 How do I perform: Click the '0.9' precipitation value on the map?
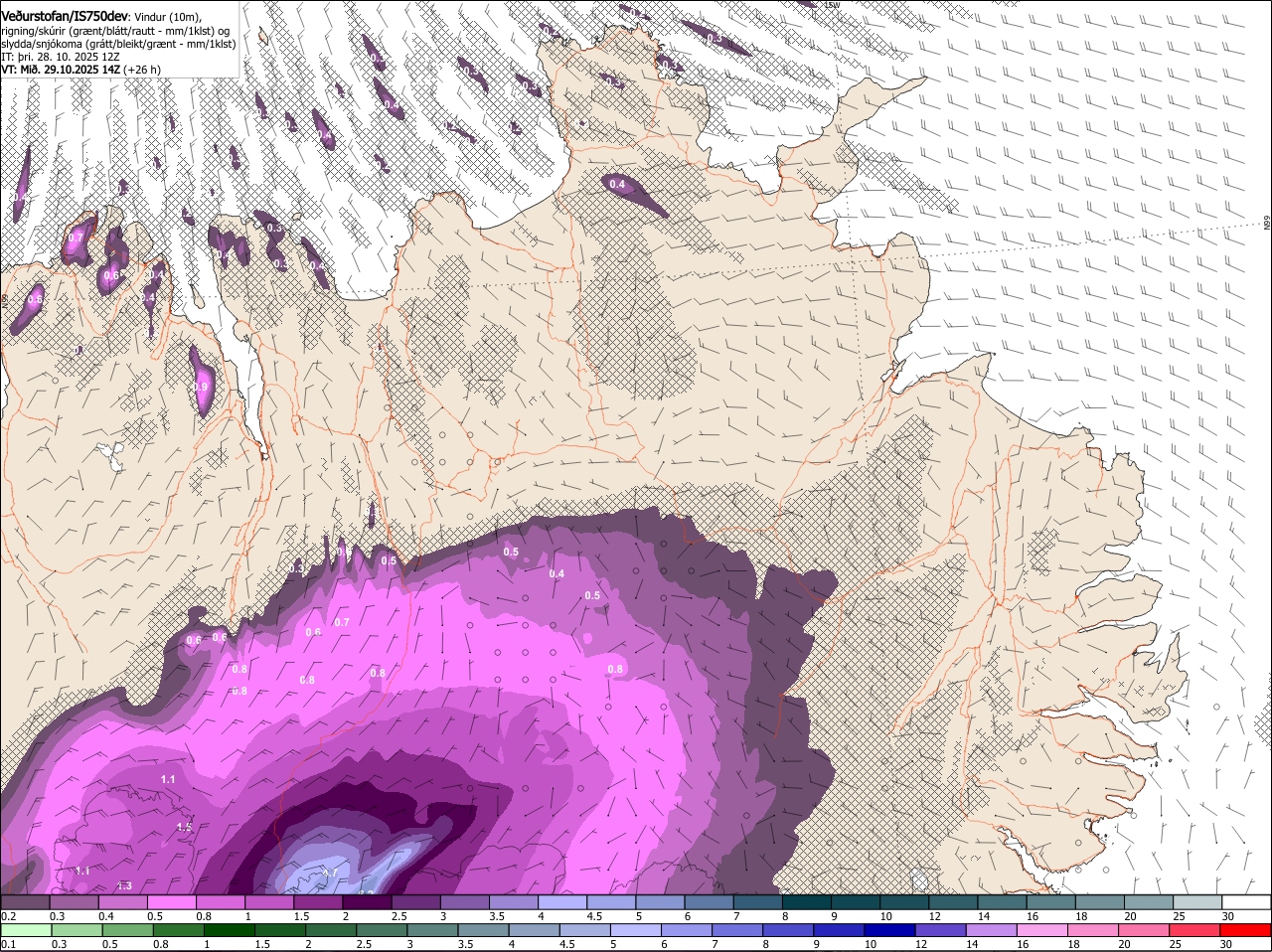(202, 388)
